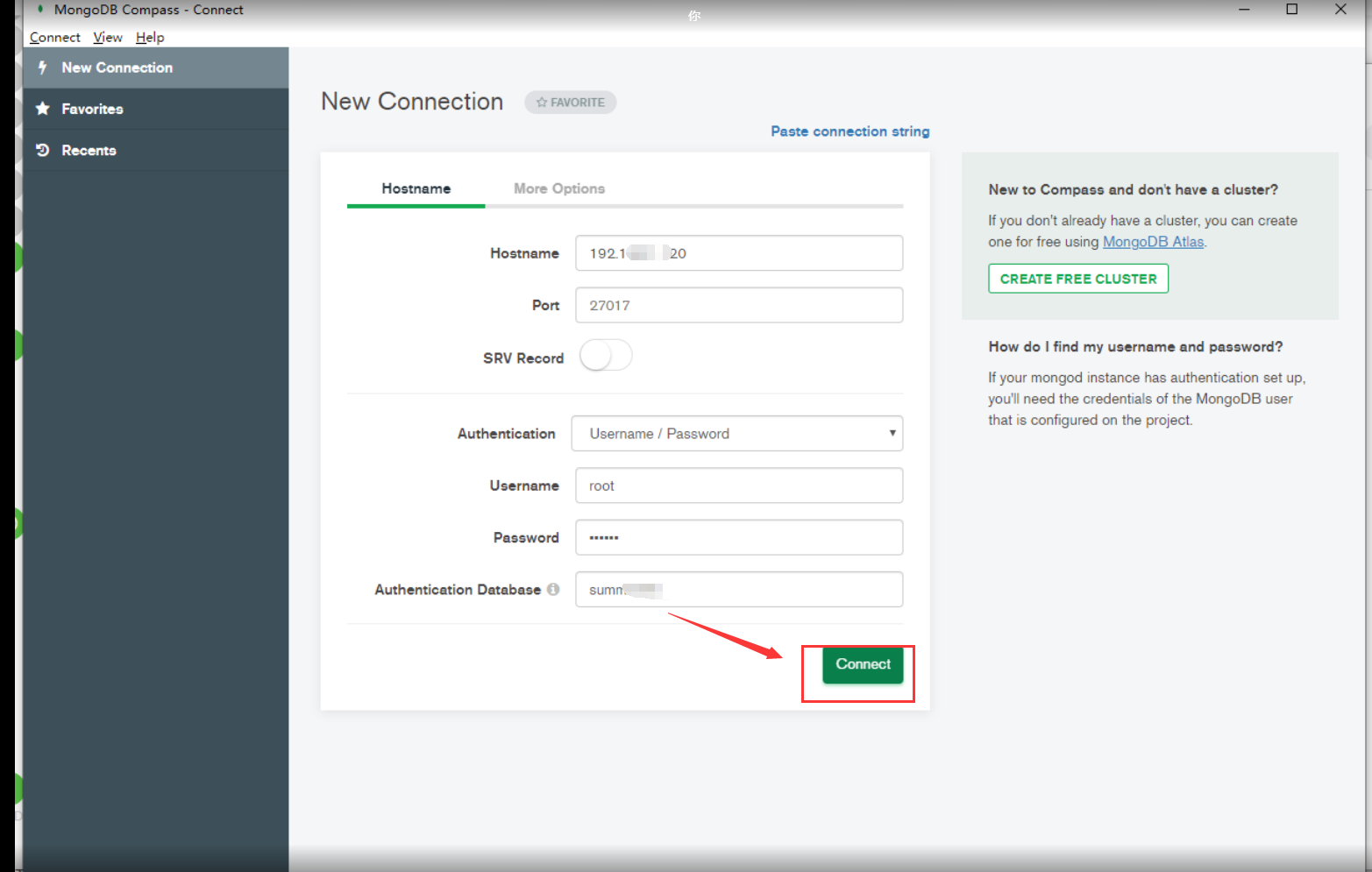This screenshot has width=1372, height=872.
Task: Switch to the More Options tab
Action: click(x=559, y=188)
